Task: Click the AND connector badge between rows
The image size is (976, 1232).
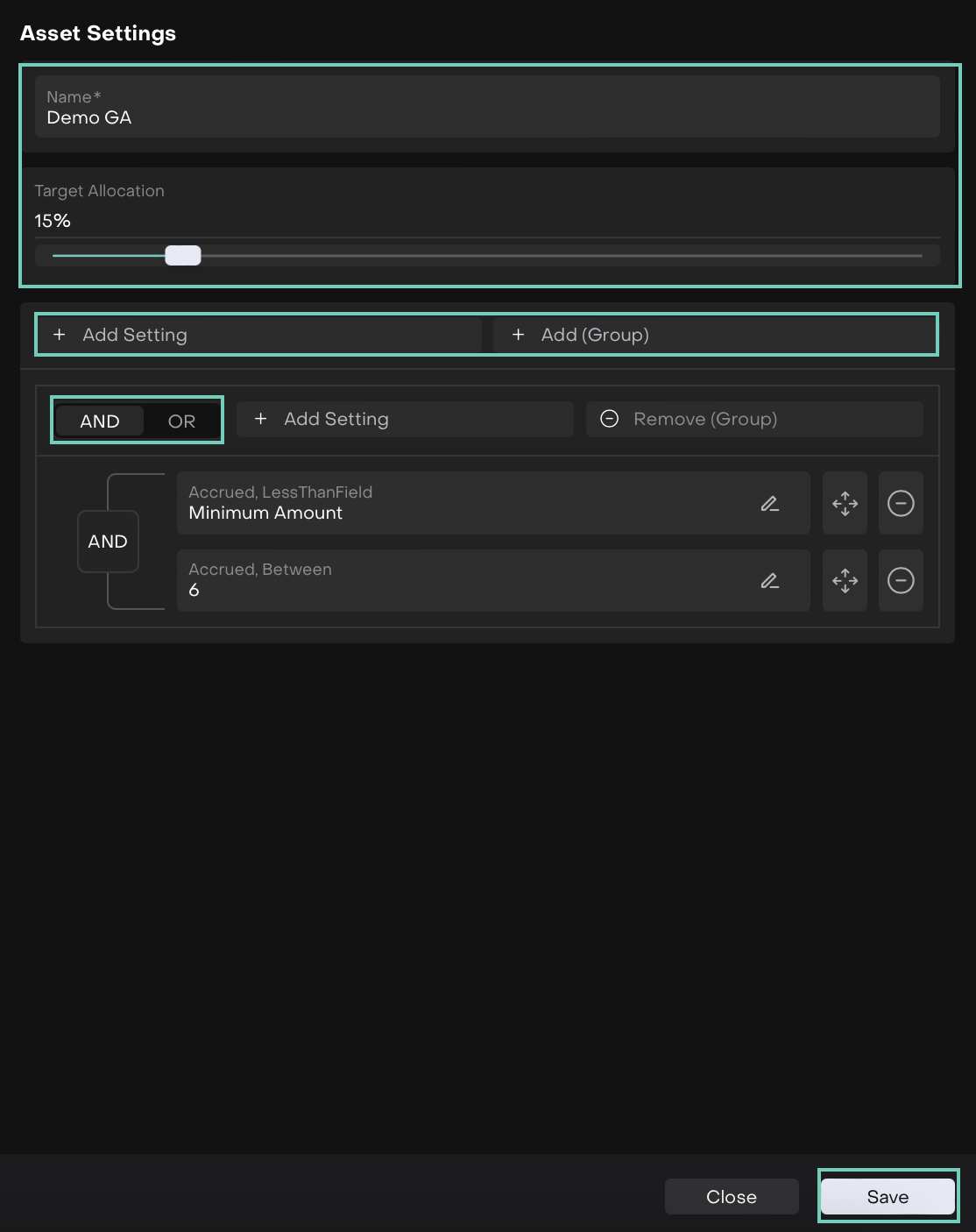Action: click(108, 542)
